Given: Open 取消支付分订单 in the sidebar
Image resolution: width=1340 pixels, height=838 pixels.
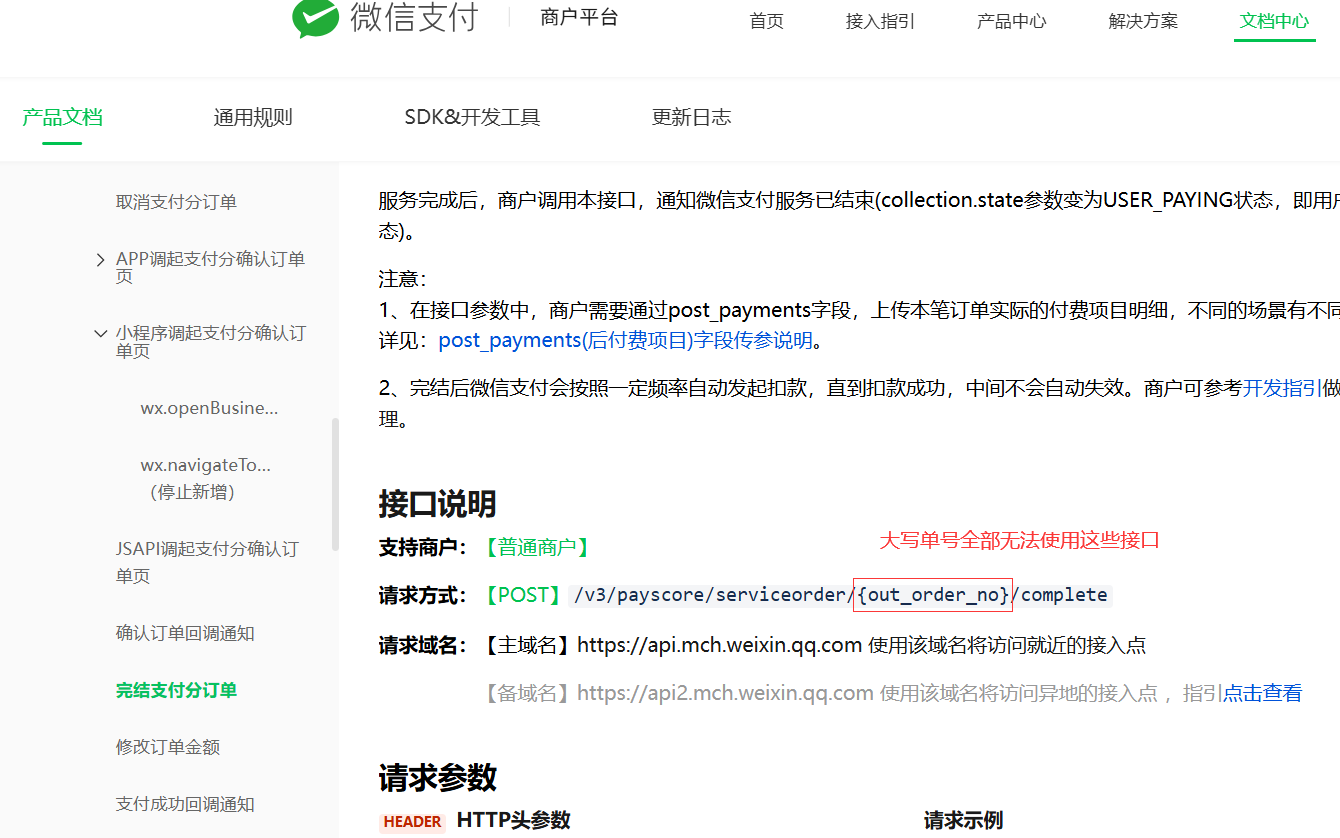Looking at the screenshot, I should click(x=176, y=202).
